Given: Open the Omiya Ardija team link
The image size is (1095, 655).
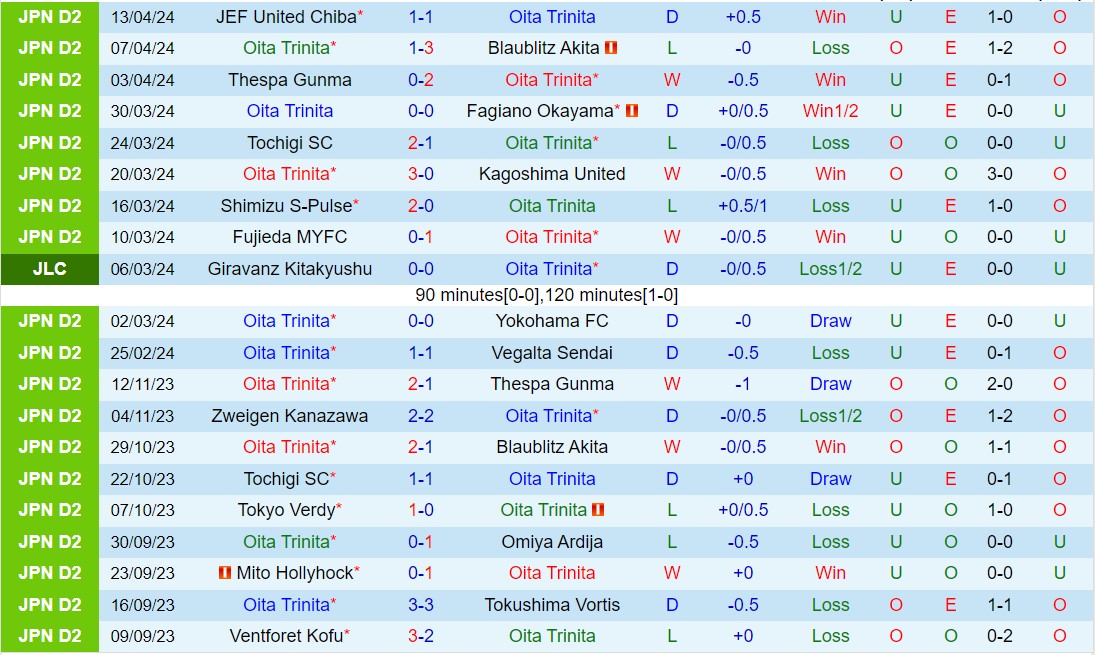Looking at the screenshot, I should coord(552,542).
